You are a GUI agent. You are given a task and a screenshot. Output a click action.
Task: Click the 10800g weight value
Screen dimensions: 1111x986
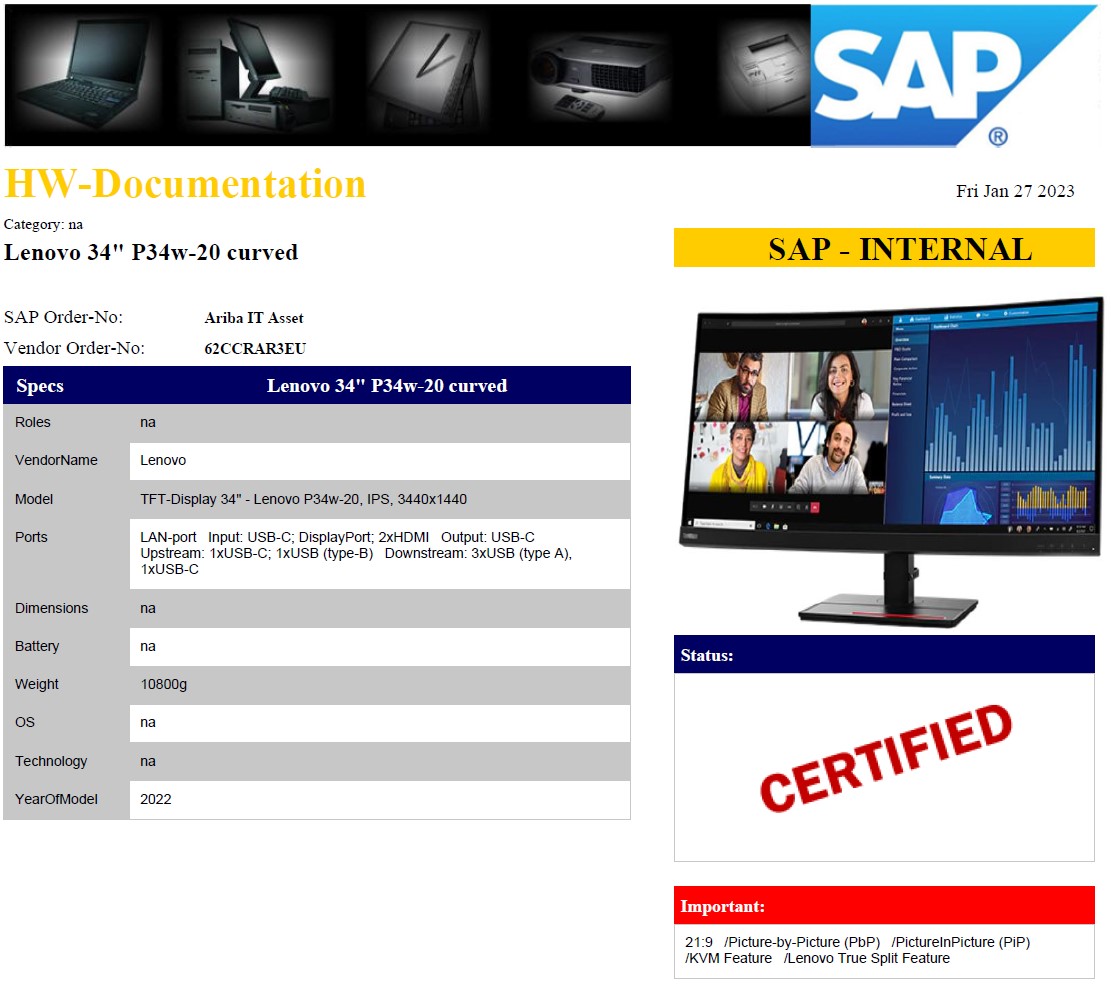[x=164, y=684]
